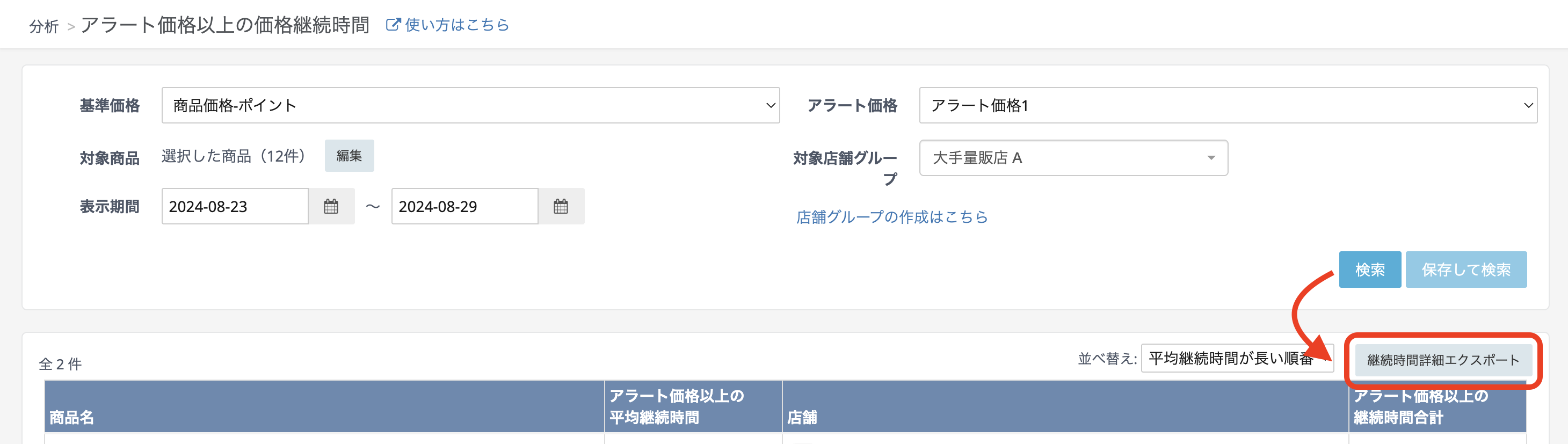Expand the 基準価格 dropdown
Viewport: 1568px width, 444px height.
click(470, 106)
